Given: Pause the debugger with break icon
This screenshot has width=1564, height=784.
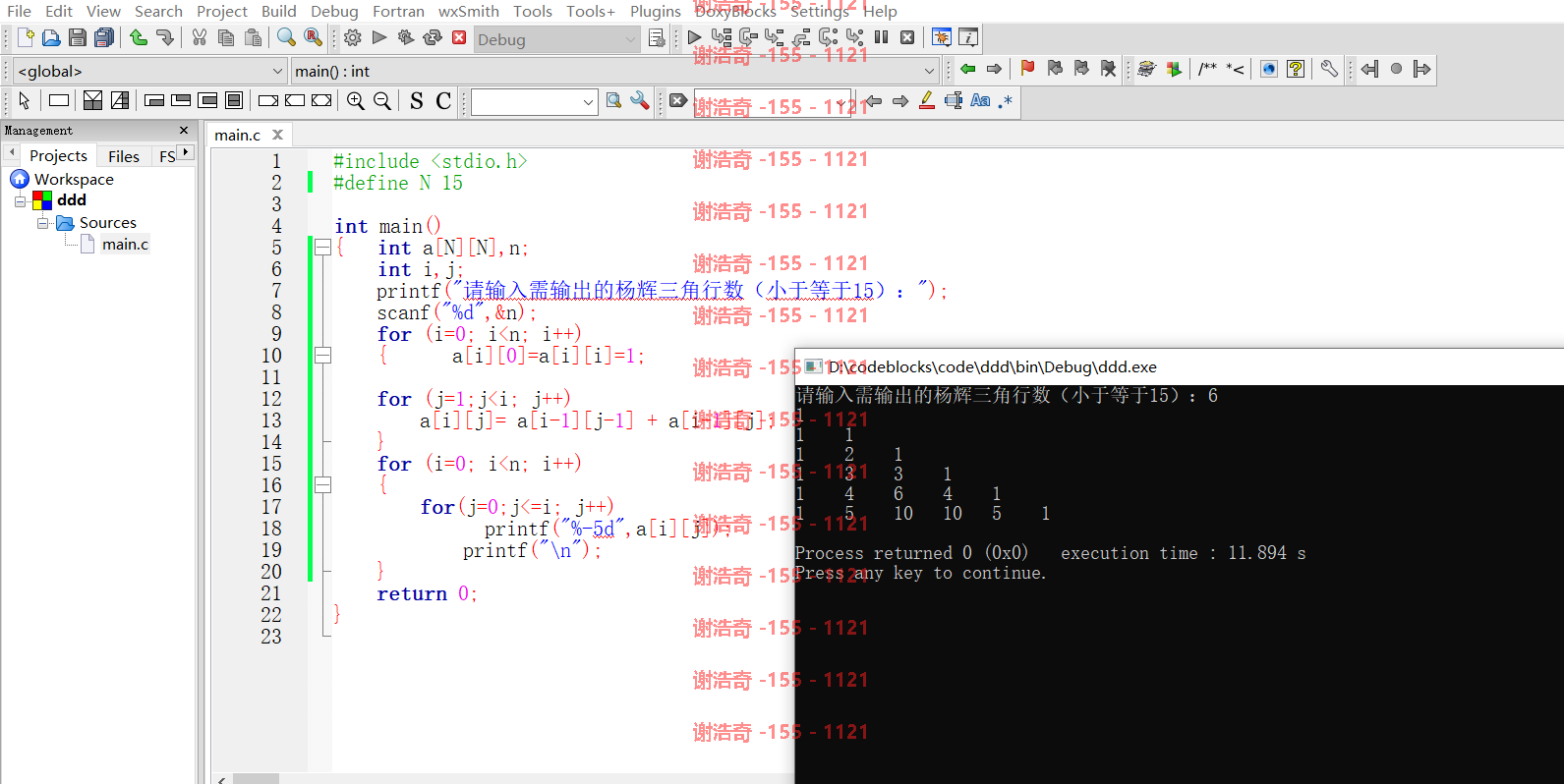Looking at the screenshot, I should (x=881, y=37).
